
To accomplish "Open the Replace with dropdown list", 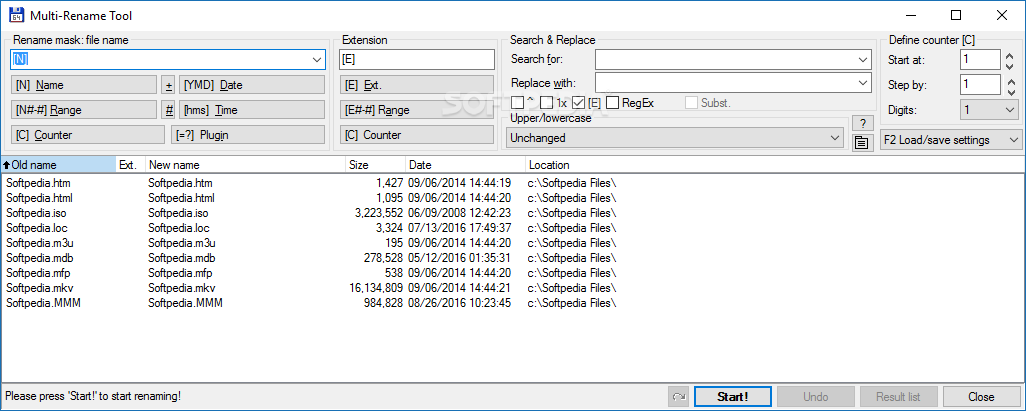I will (863, 83).
